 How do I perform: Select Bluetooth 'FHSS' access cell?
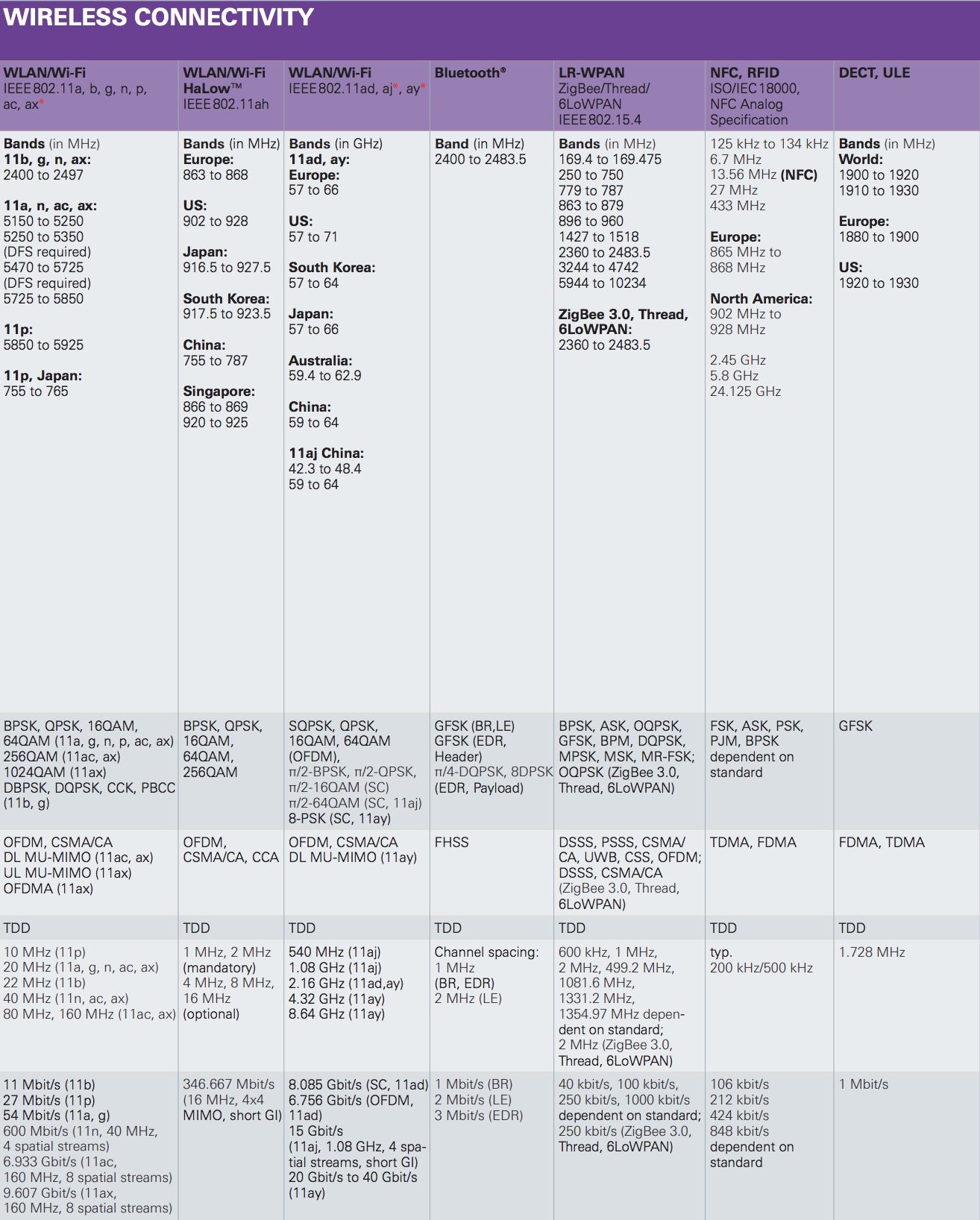point(452,843)
